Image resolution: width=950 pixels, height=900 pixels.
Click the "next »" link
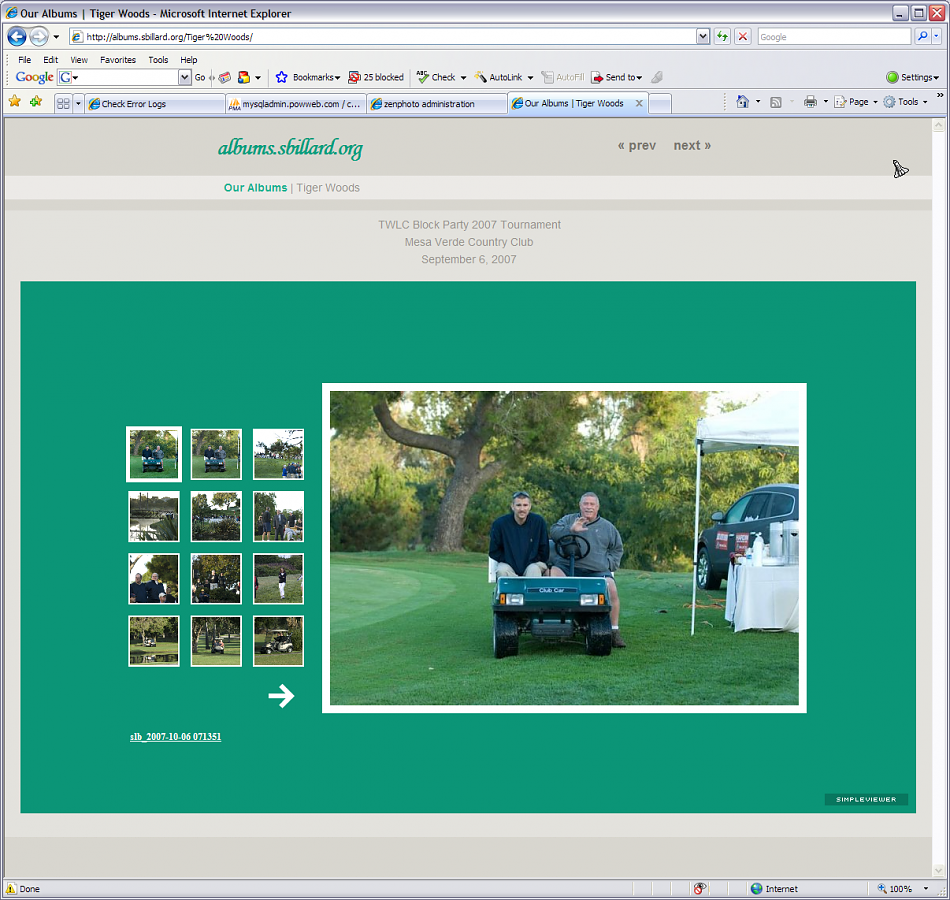692,146
